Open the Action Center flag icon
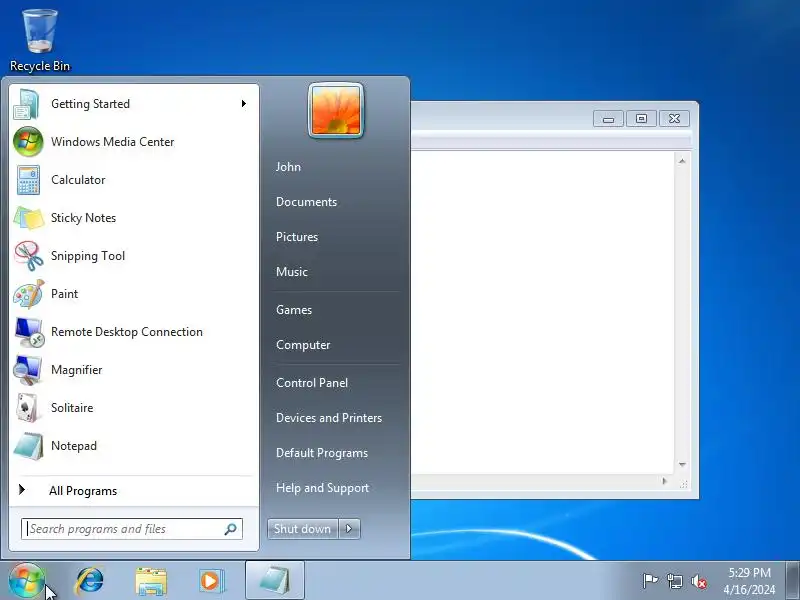The width and height of the screenshot is (800, 600). 650,581
